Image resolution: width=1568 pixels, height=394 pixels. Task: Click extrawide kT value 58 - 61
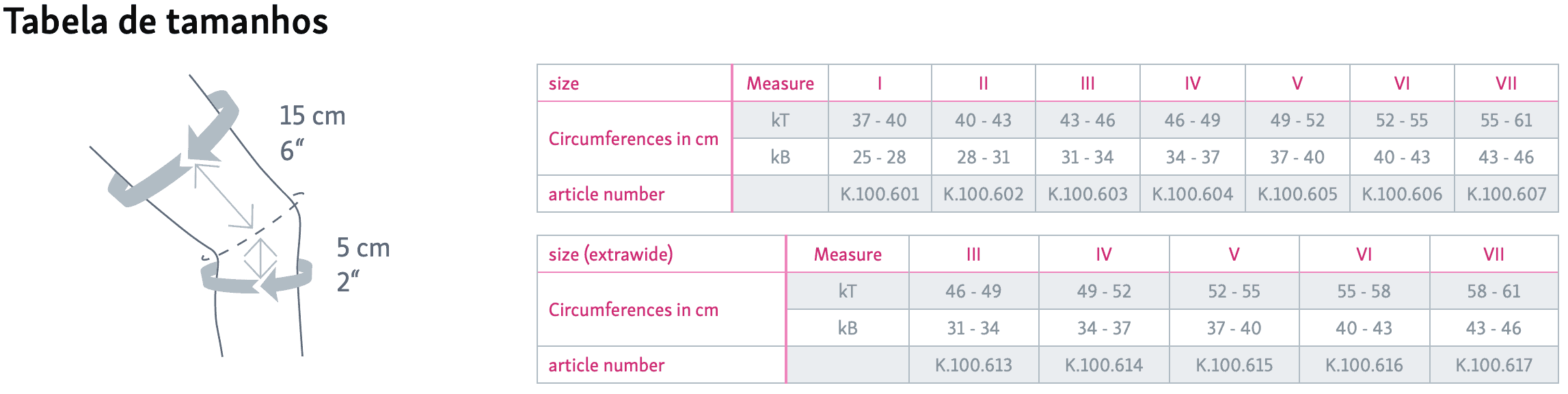point(1493,291)
